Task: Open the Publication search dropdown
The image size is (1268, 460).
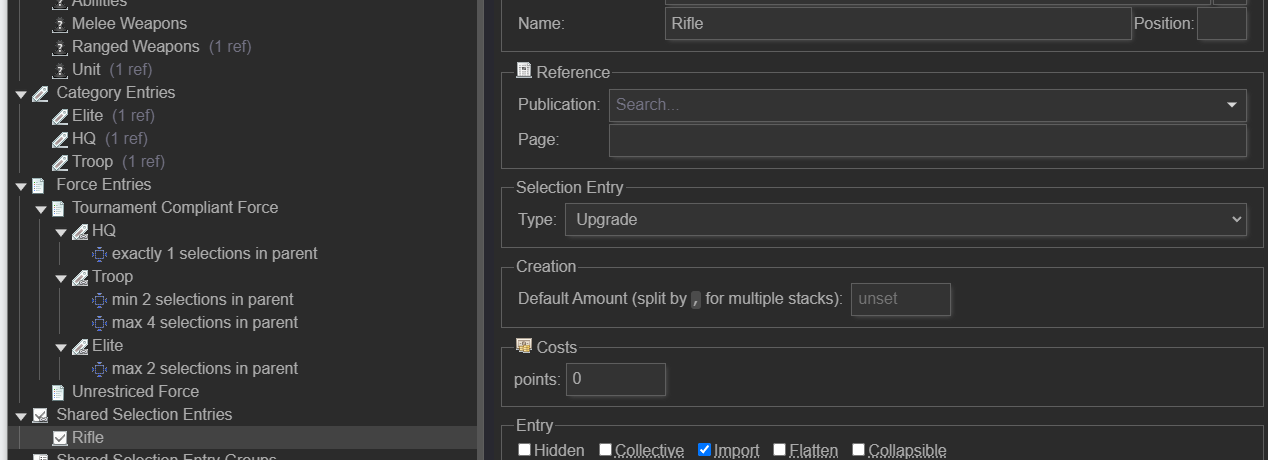Action: pyautogui.click(x=1231, y=105)
